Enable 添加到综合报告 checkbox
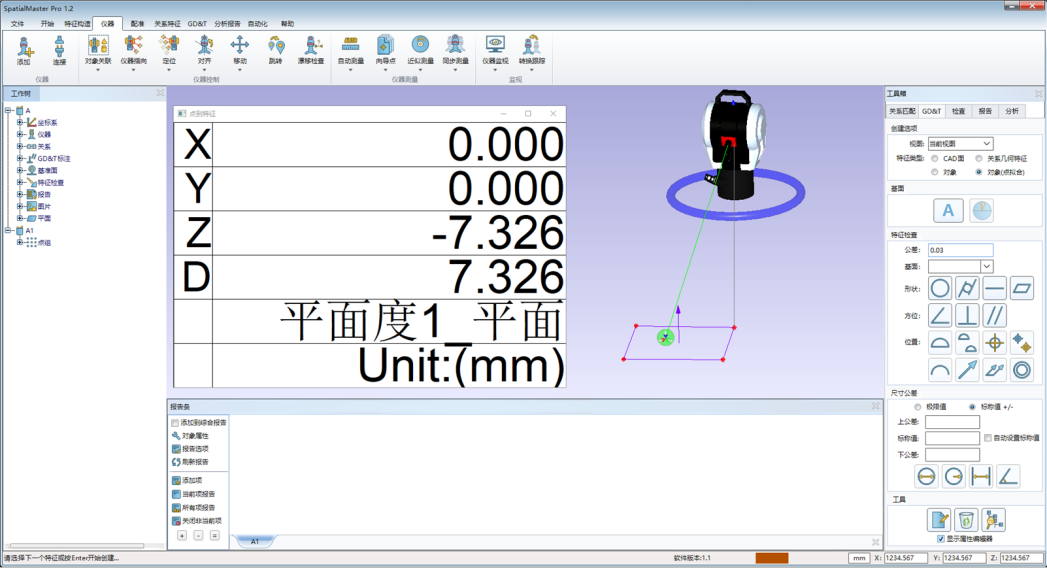The image size is (1047, 568). pyautogui.click(x=176, y=423)
